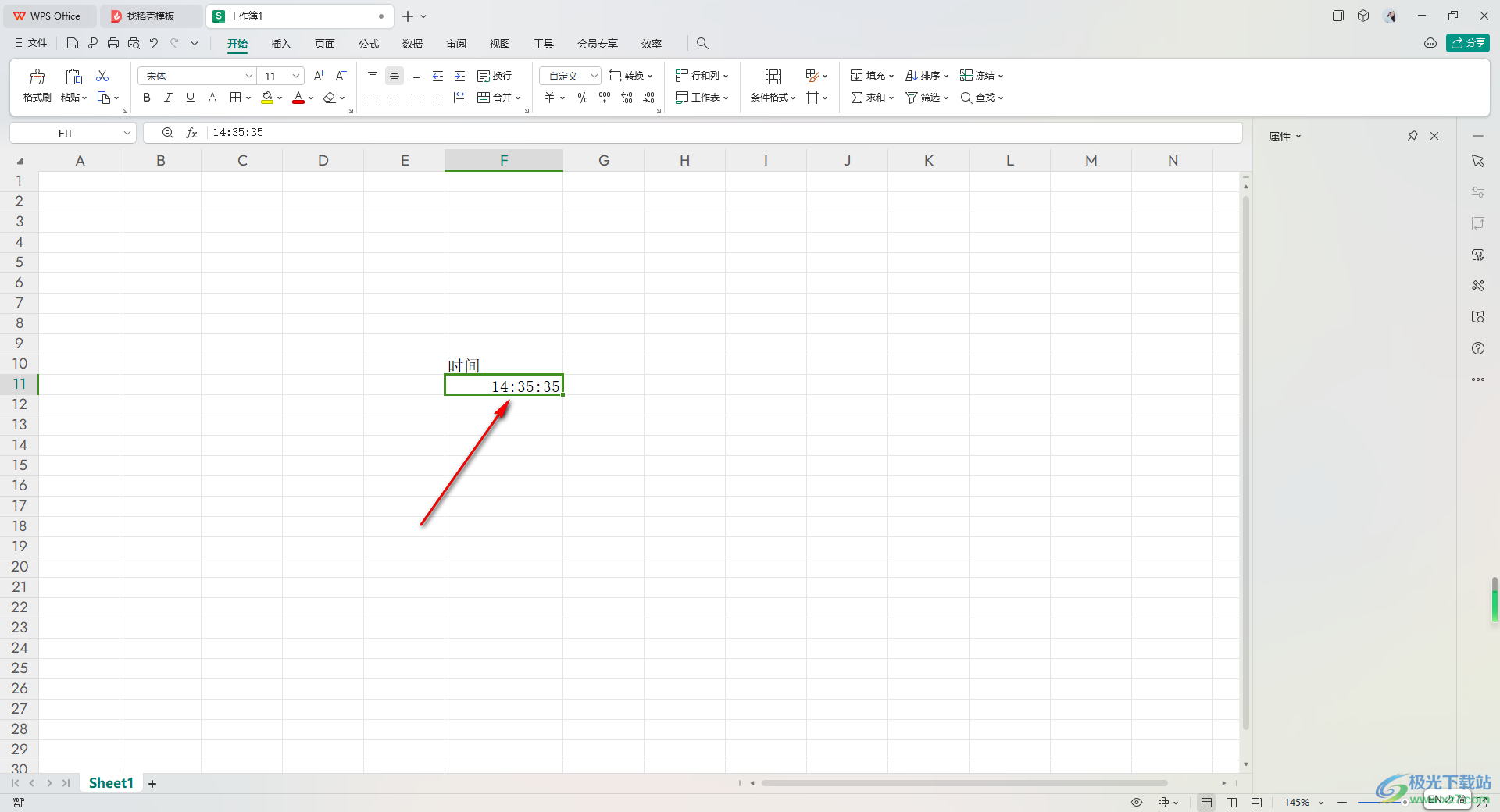
Task: Toggle underline formatting
Action: point(190,98)
